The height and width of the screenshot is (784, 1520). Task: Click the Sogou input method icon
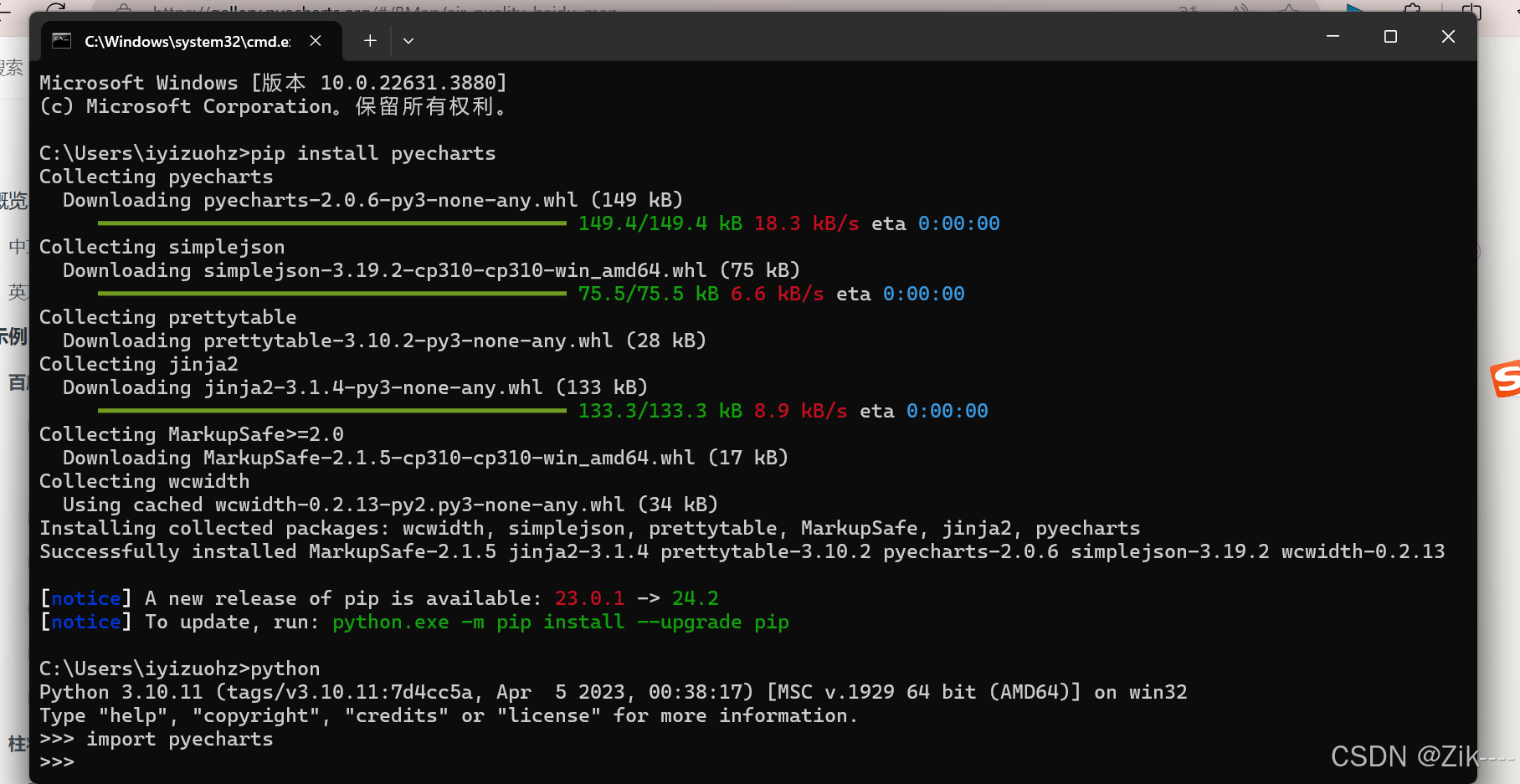tap(1506, 379)
